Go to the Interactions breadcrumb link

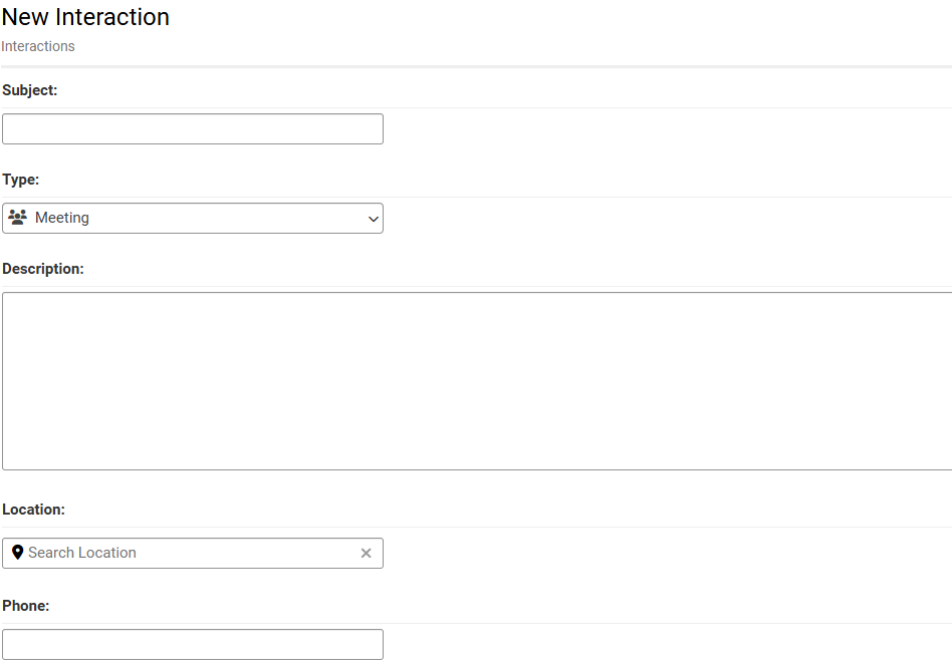[x=38, y=46]
